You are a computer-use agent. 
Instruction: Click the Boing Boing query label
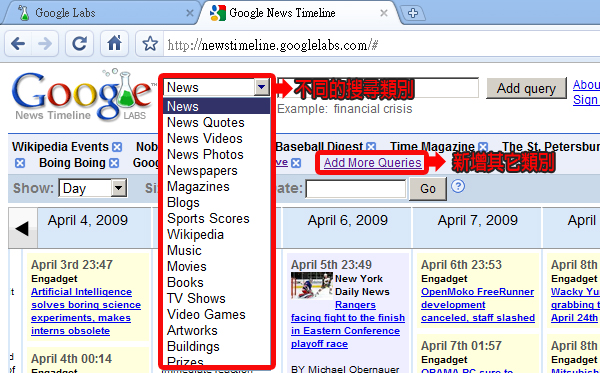coord(72,163)
